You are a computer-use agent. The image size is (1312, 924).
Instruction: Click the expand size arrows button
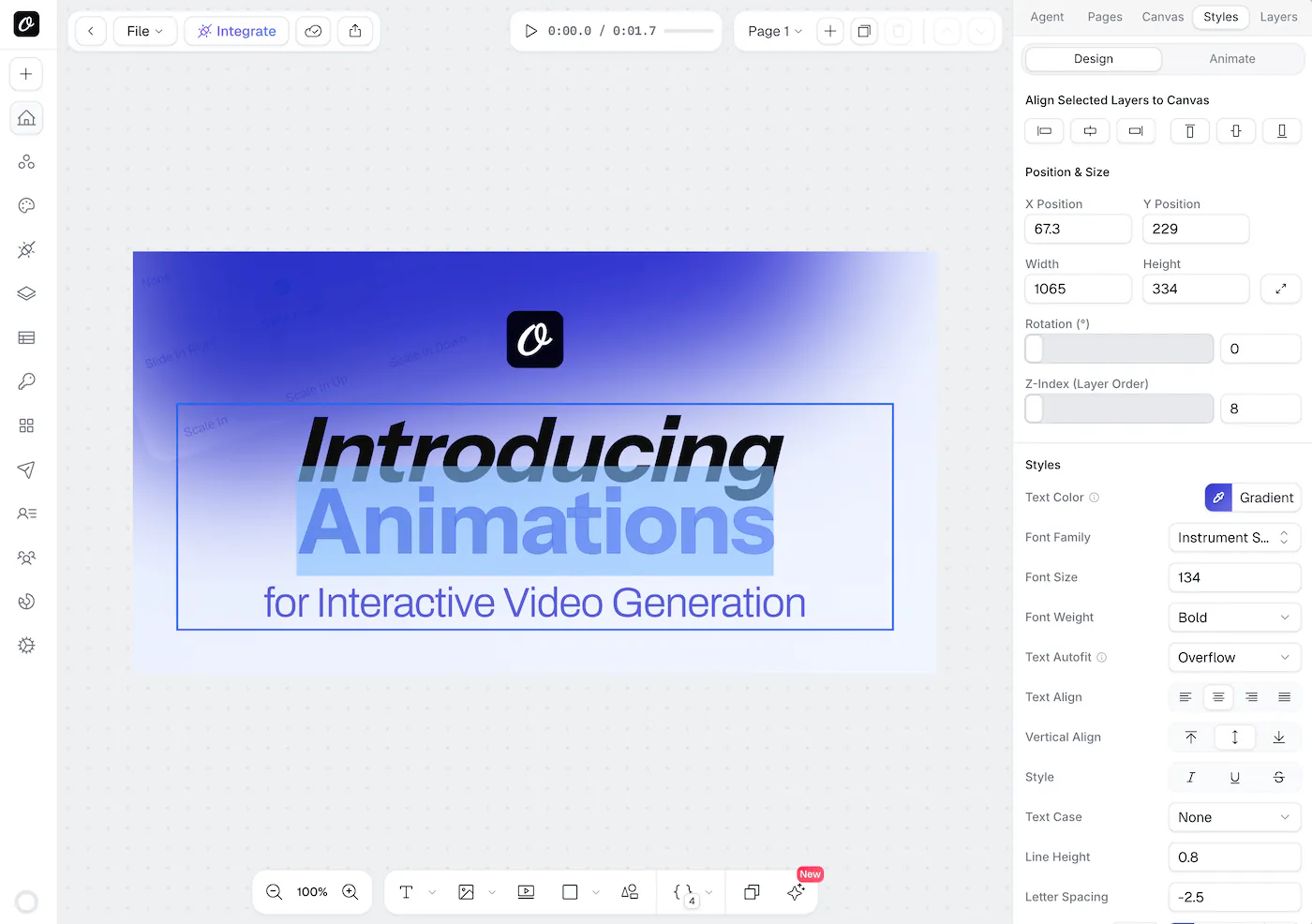(x=1281, y=289)
